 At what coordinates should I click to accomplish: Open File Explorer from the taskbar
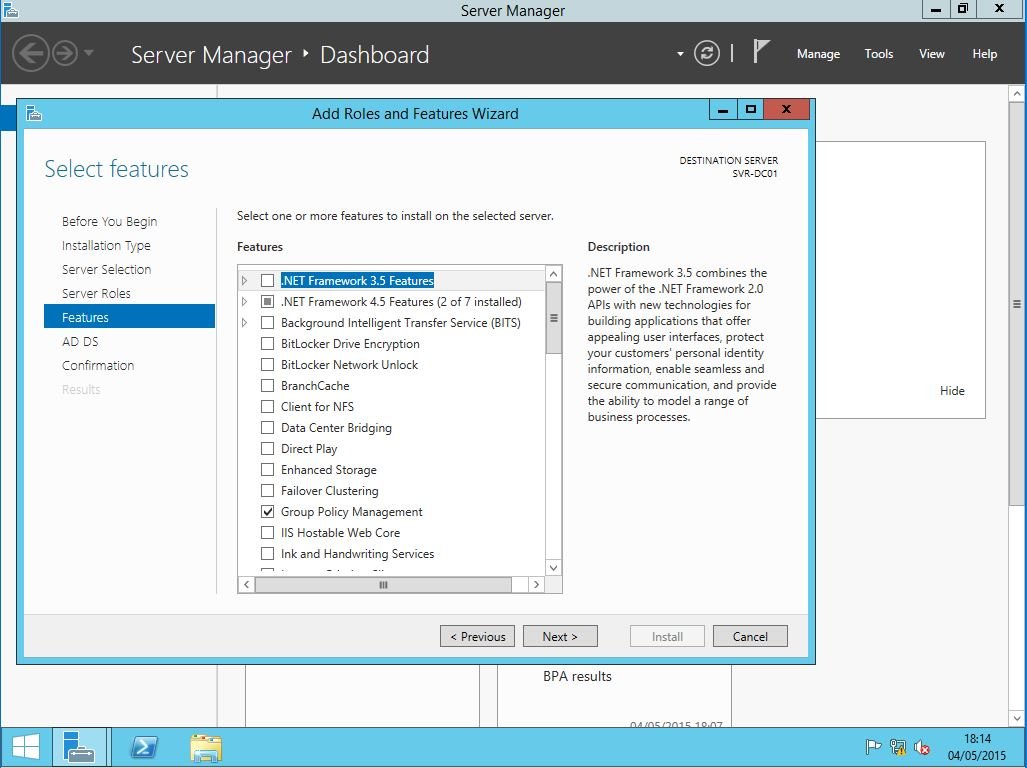pyautogui.click(x=206, y=747)
